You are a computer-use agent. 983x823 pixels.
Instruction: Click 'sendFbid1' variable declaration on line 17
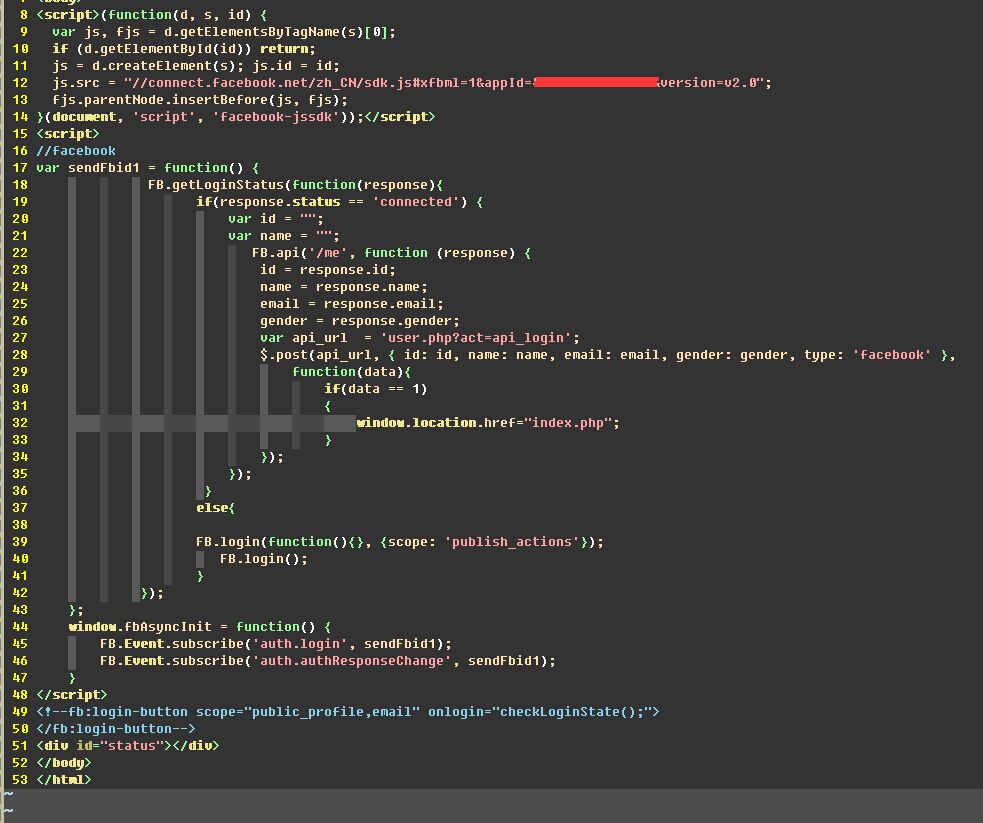(x=104, y=167)
